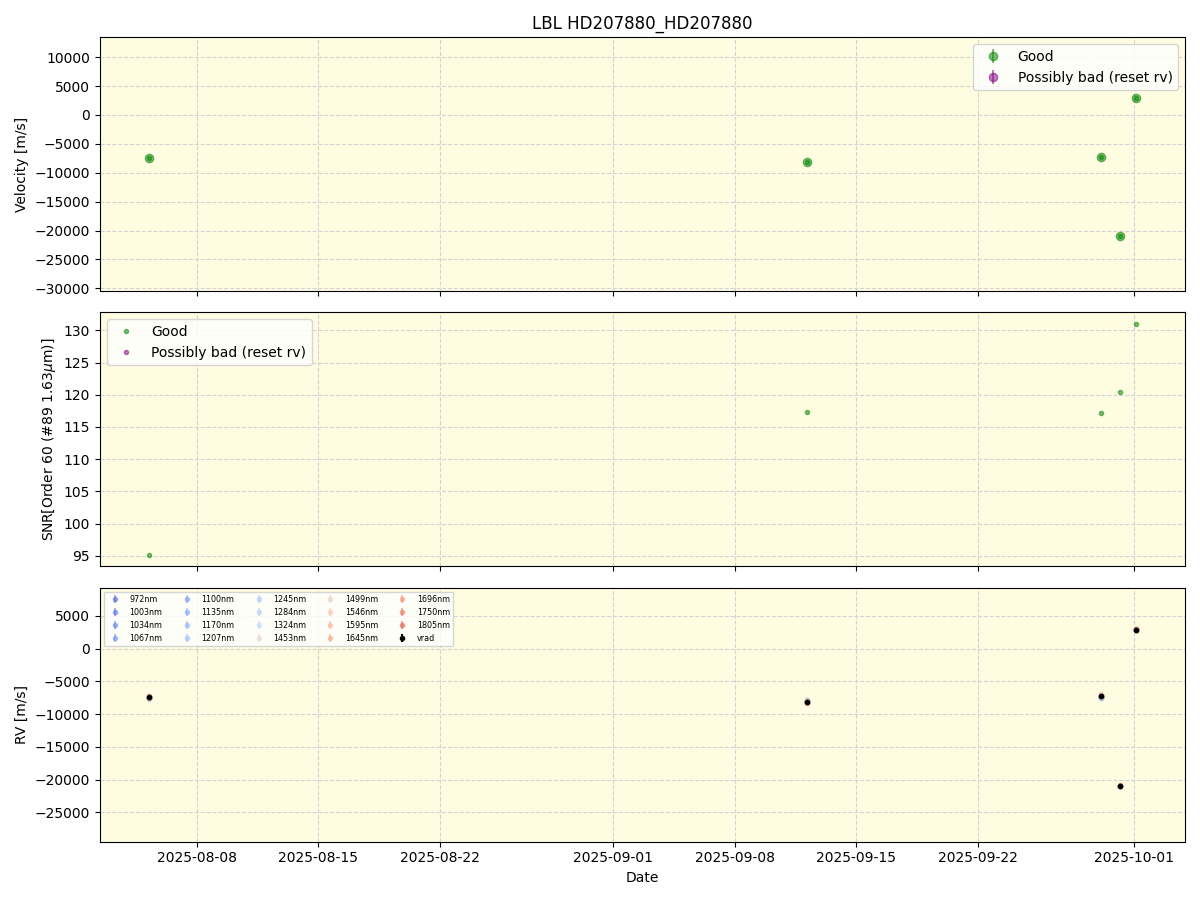Click the purple Possibly bad marker in velocity legend

tap(993, 77)
